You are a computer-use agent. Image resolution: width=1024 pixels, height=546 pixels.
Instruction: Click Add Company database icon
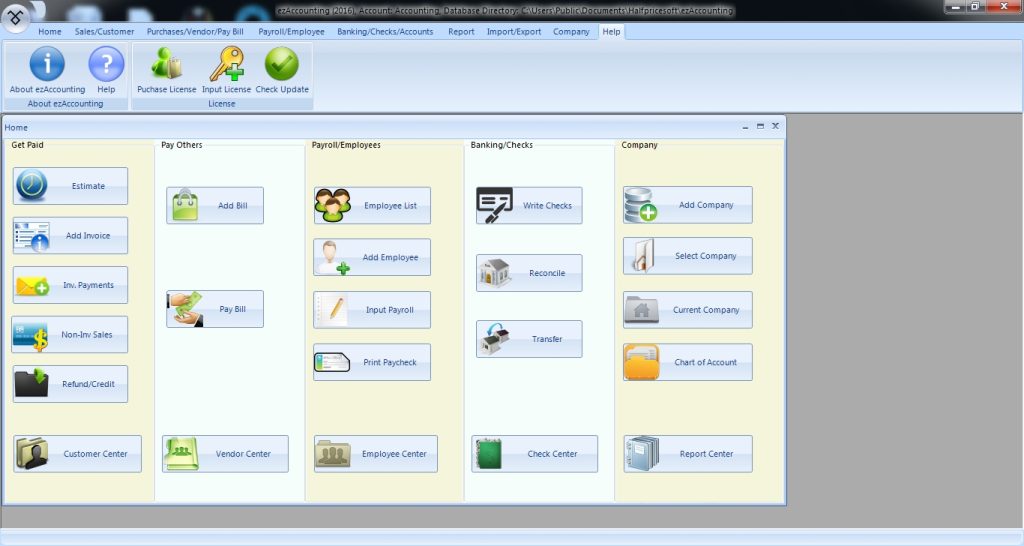click(x=688, y=205)
